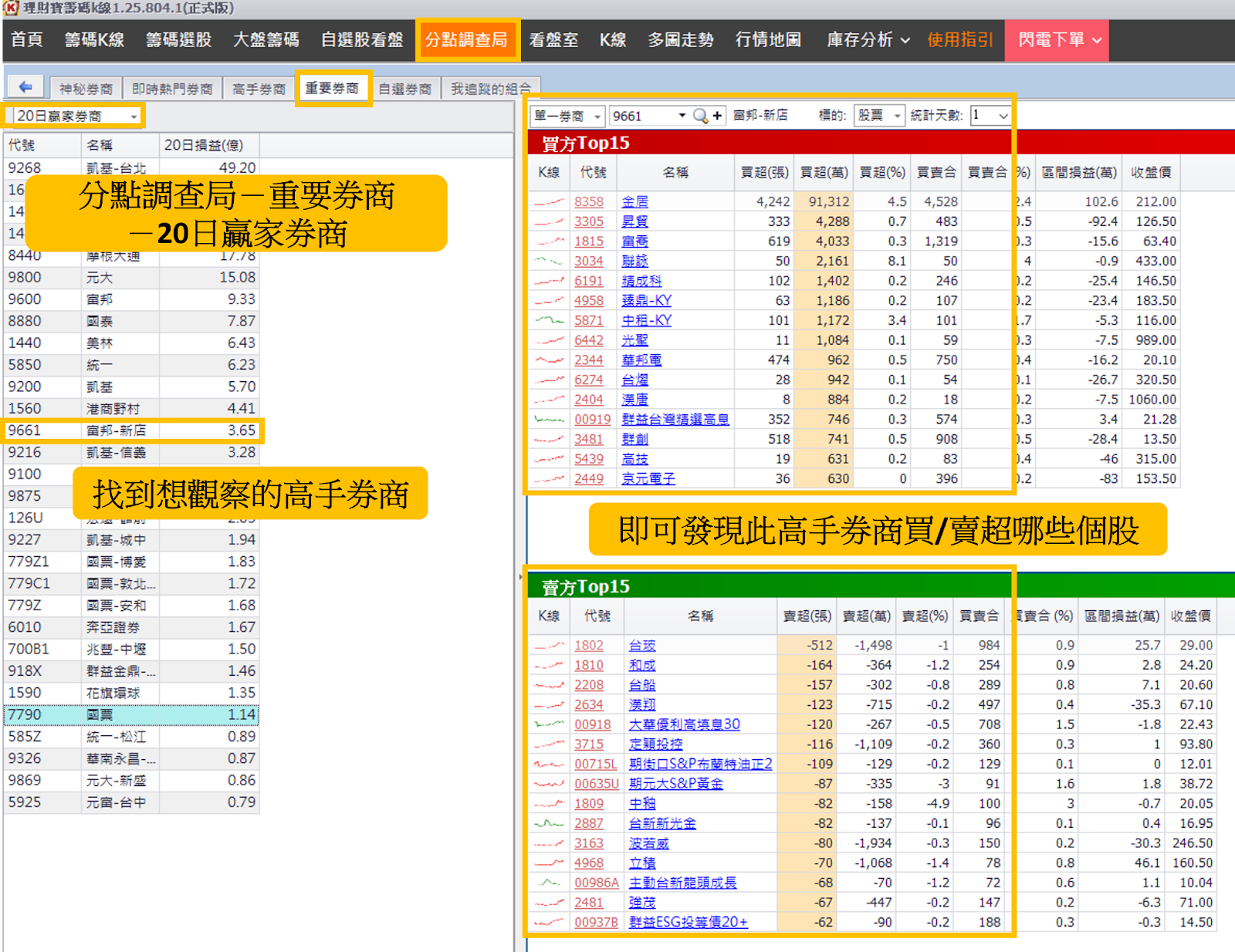Click the sparkline icon for 群益ESG投等債20+
Image resolution: width=1235 pixels, height=952 pixels.
click(548, 922)
